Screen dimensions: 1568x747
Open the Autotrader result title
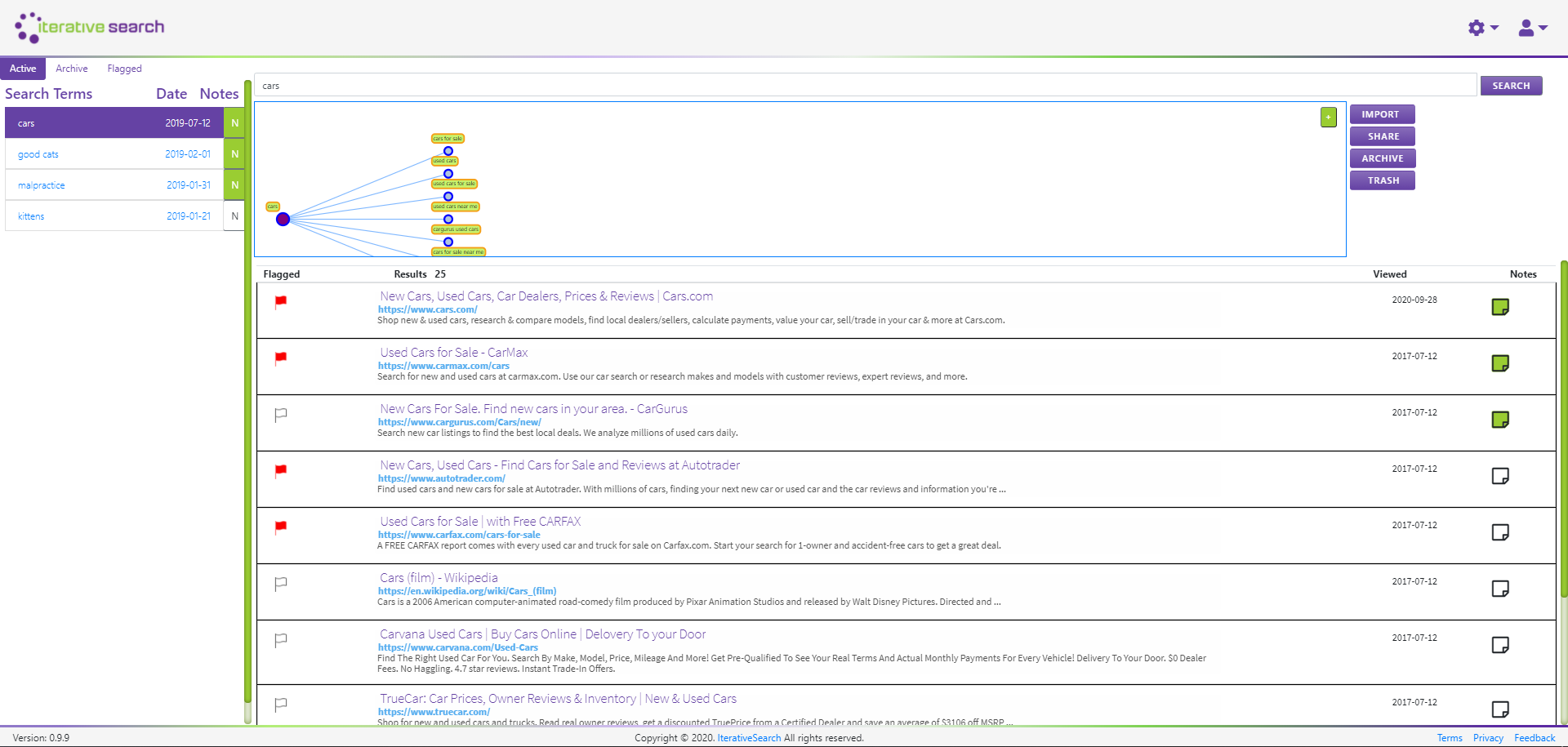coord(559,465)
